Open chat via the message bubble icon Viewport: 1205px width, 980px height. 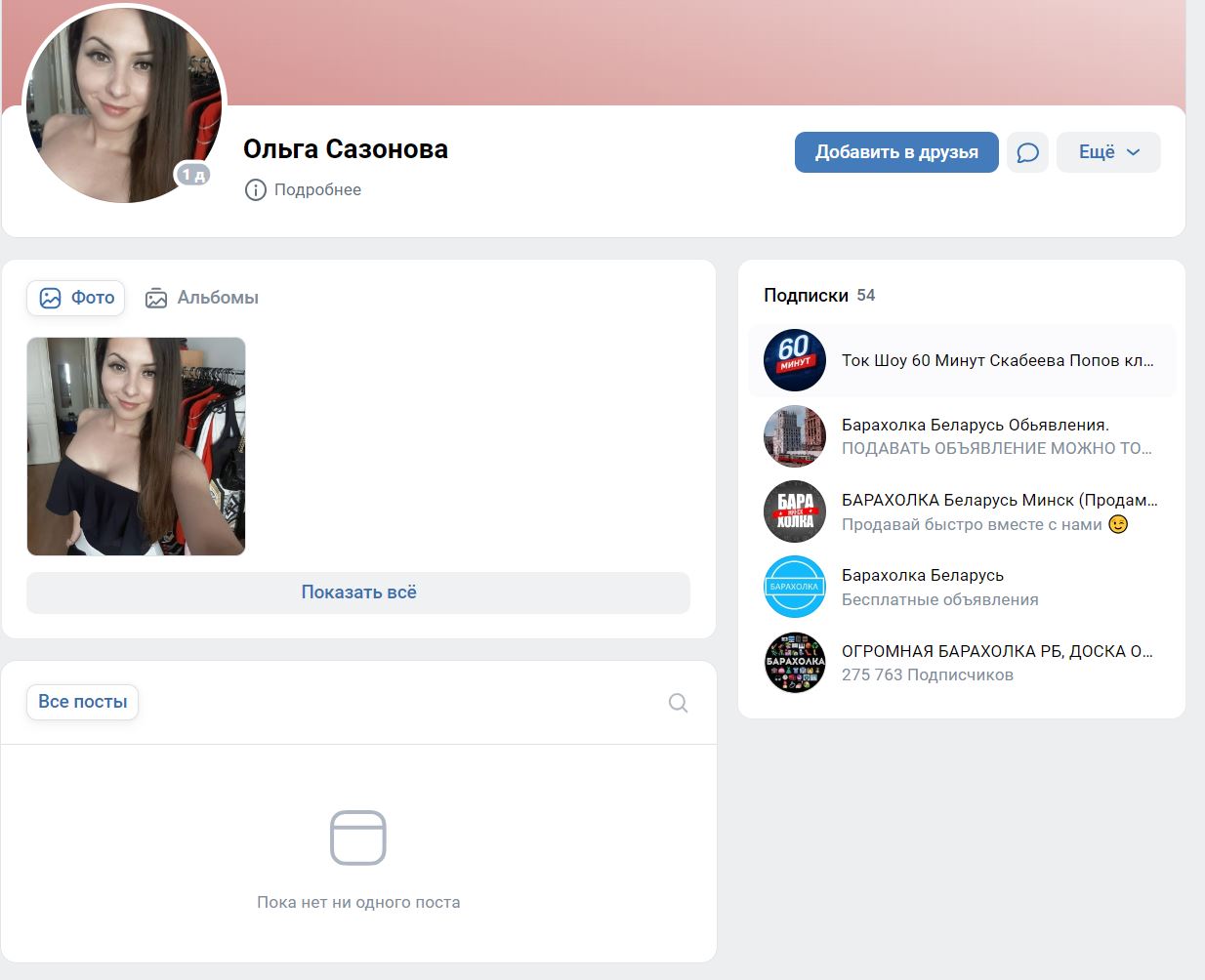click(x=1026, y=151)
